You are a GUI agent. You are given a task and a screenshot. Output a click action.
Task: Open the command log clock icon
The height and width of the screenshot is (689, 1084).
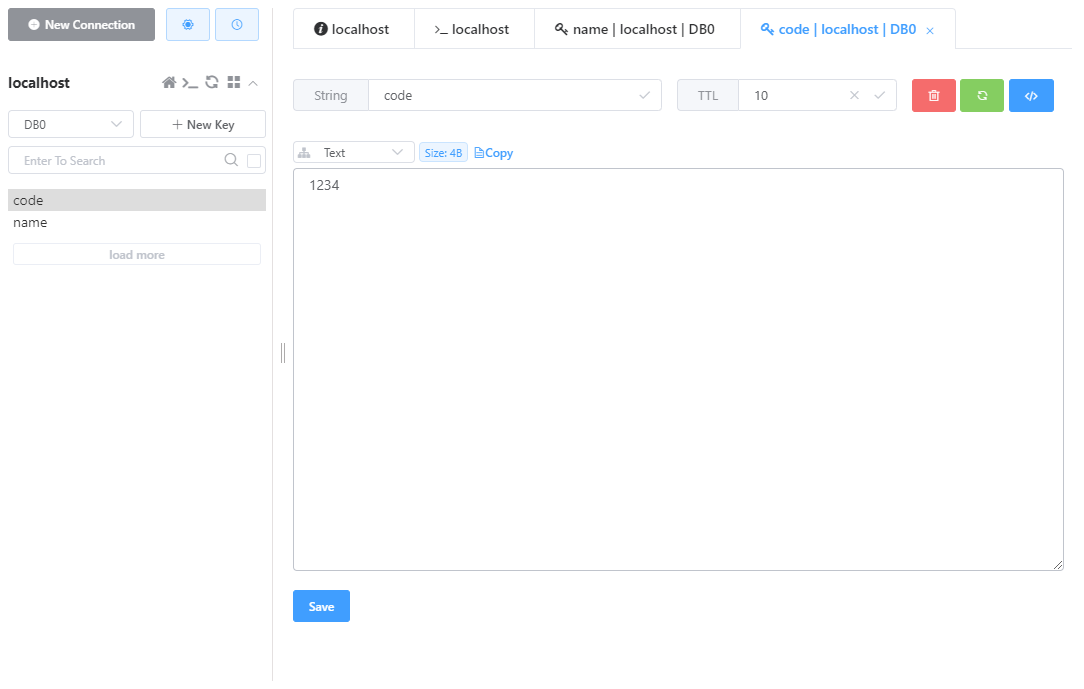pos(236,25)
